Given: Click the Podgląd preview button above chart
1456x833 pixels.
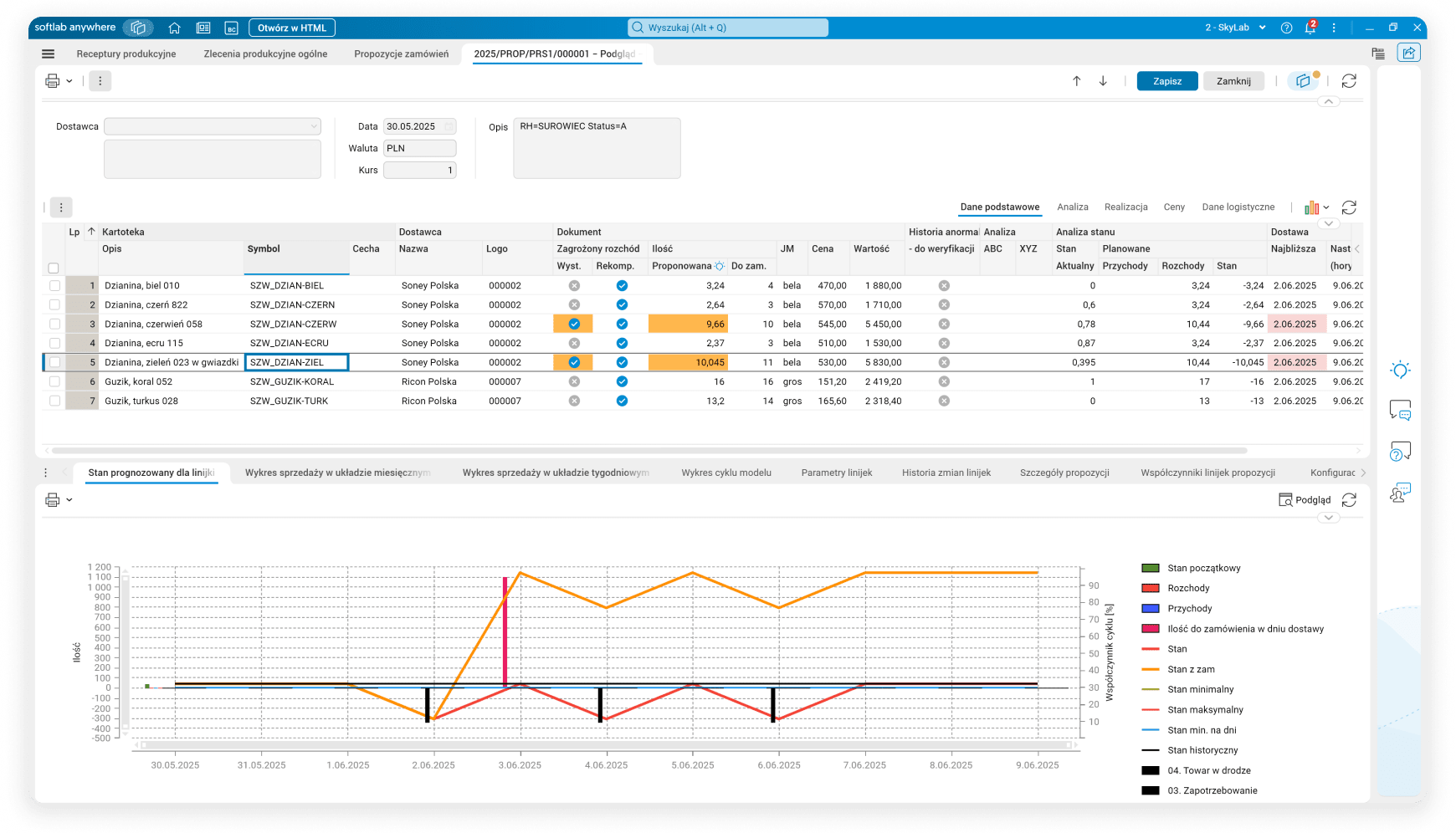Looking at the screenshot, I should pyautogui.click(x=1305, y=500).
